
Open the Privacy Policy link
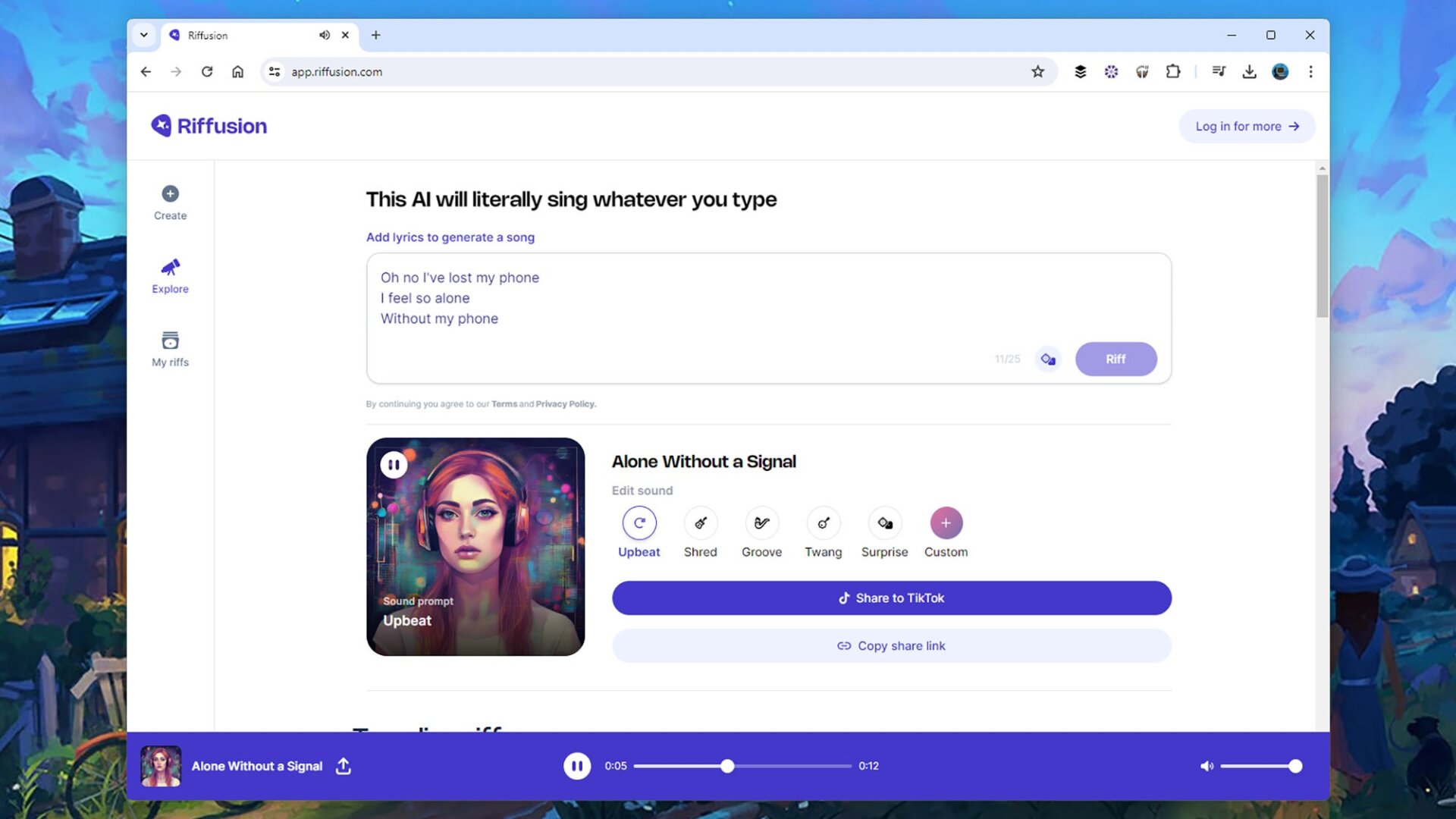(564, 404)
